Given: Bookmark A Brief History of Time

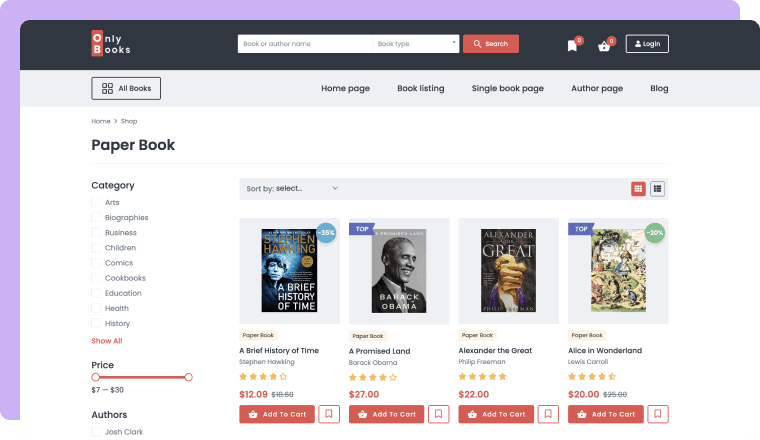Looking at the screenshot, I should click(x=329, y=414).
